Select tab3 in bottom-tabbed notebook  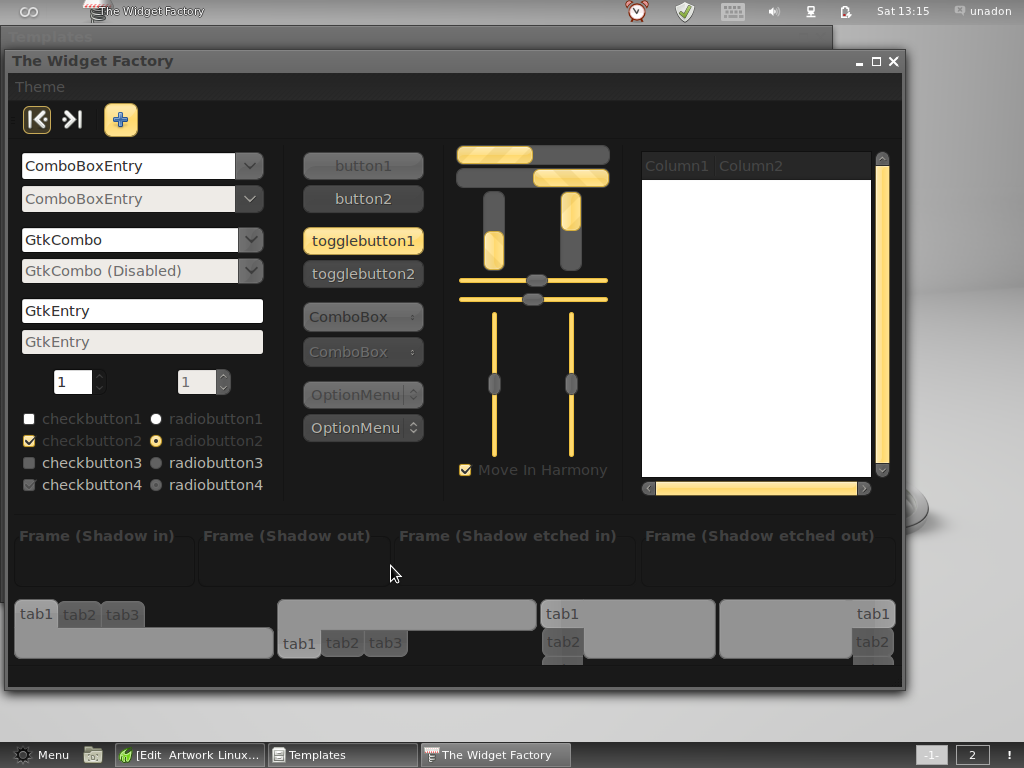(x=385, y=643)
